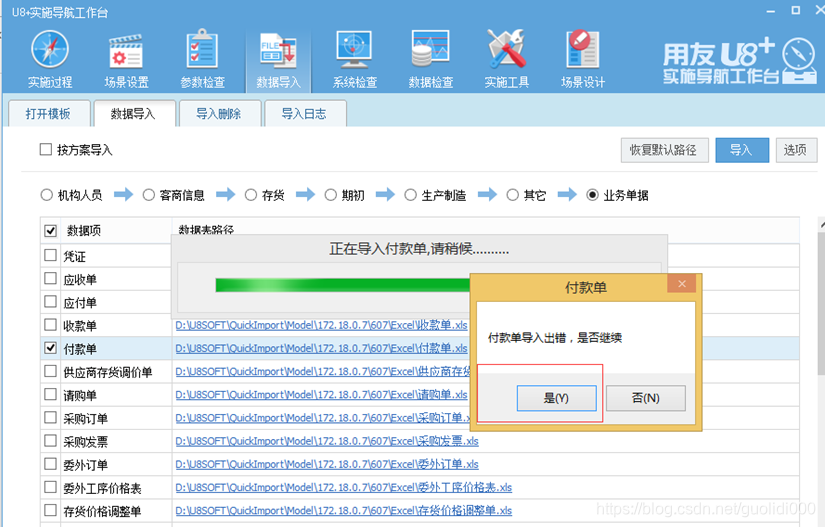Open the 收款单.xls path link

point(321,325)
